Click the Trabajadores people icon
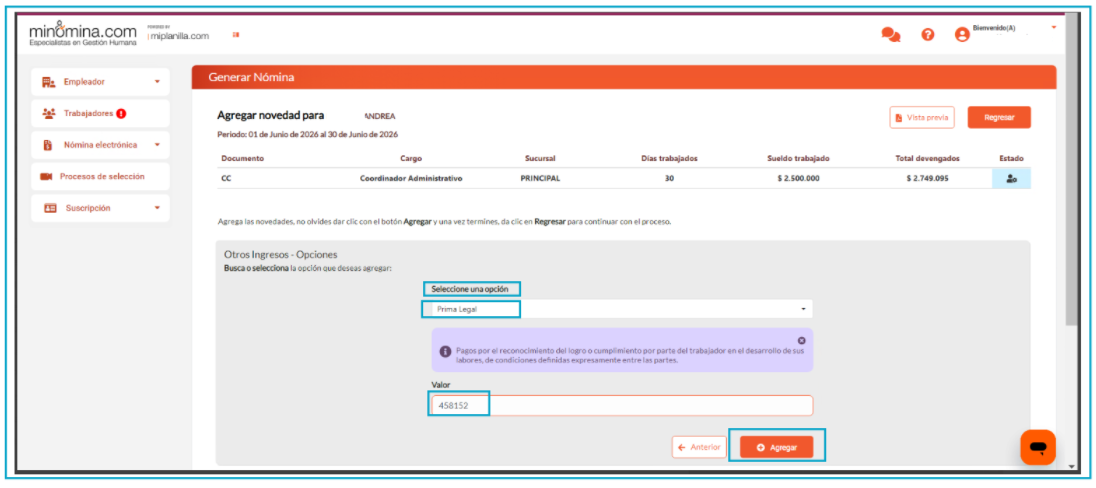Viewport: 1096px width, 488px height. (x=48, y=113)
